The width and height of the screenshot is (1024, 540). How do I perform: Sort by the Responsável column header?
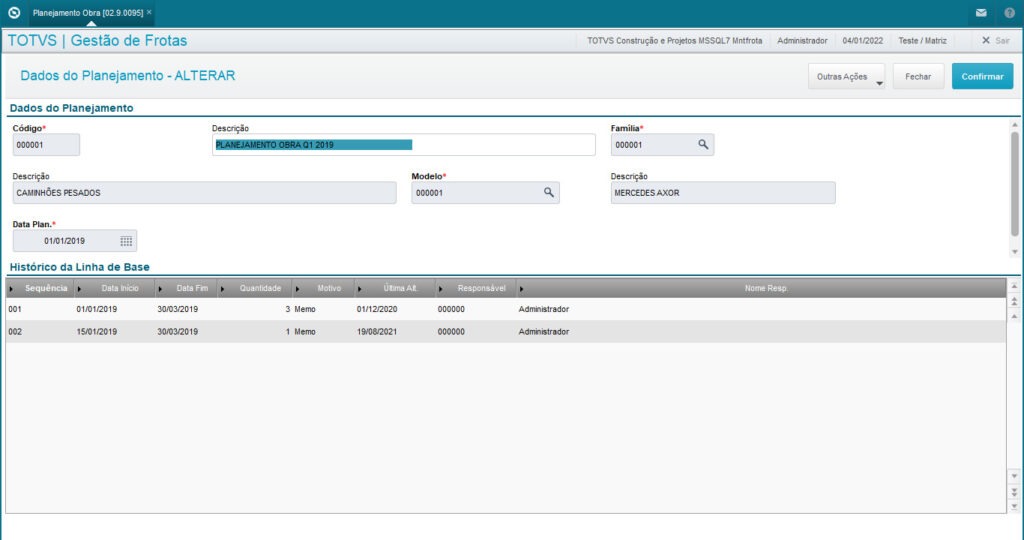(x=476, y=288)
